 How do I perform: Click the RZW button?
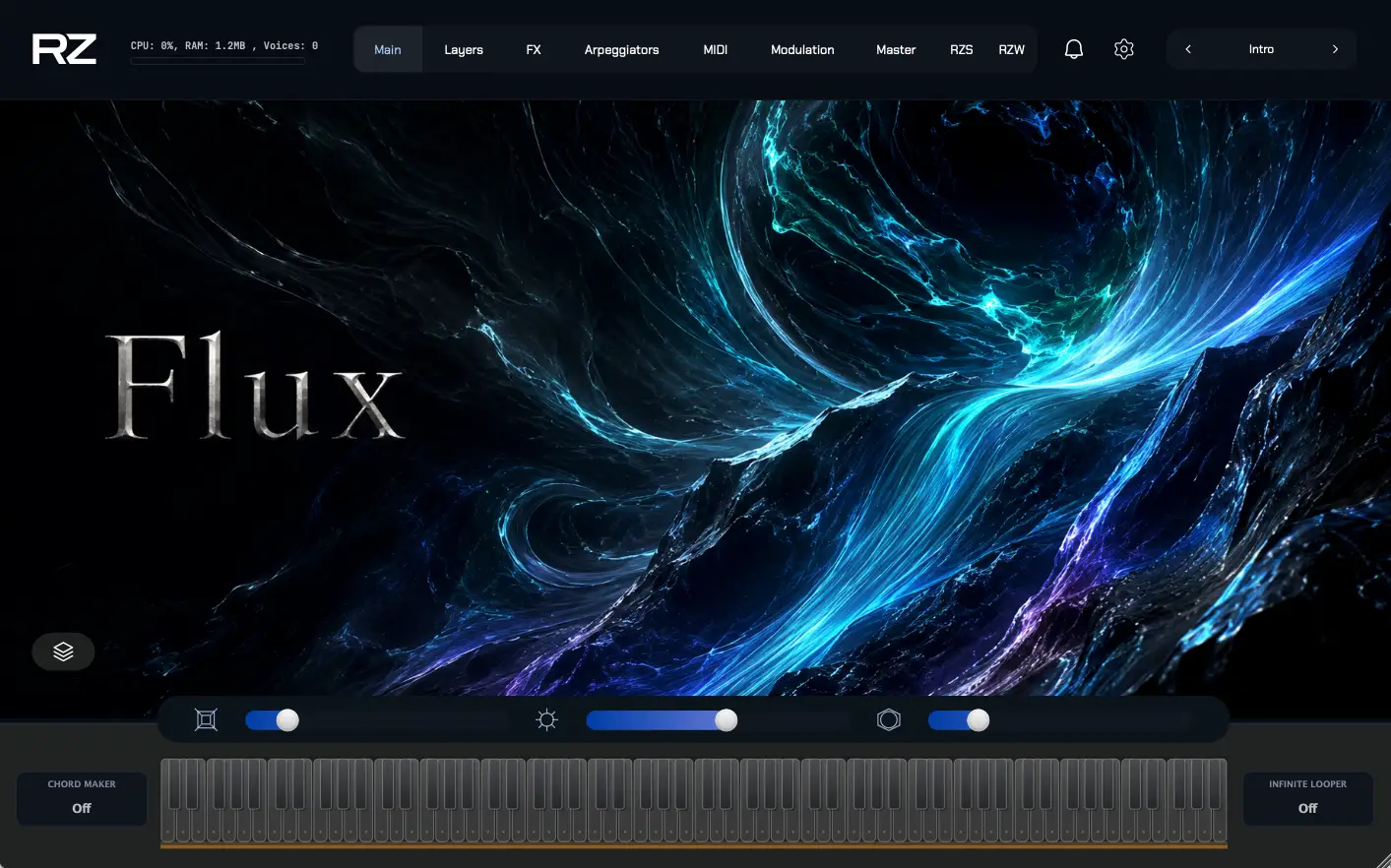(x=1011, y=49)
